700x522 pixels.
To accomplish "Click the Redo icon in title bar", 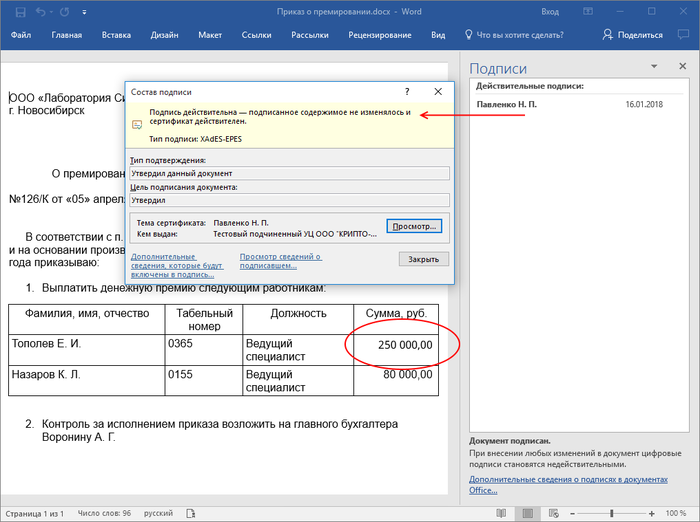I will [x=65, y=11].
